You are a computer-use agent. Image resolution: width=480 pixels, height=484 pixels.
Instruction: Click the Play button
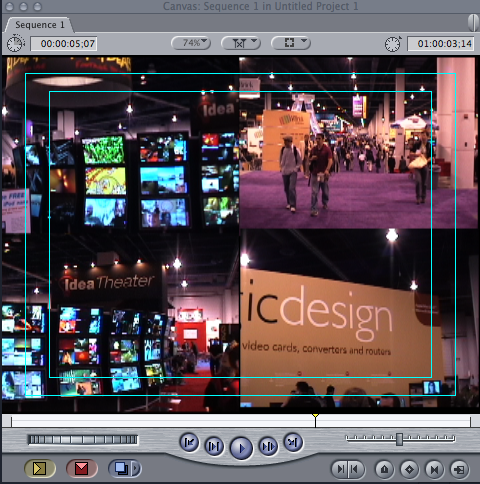coord(241,448)
